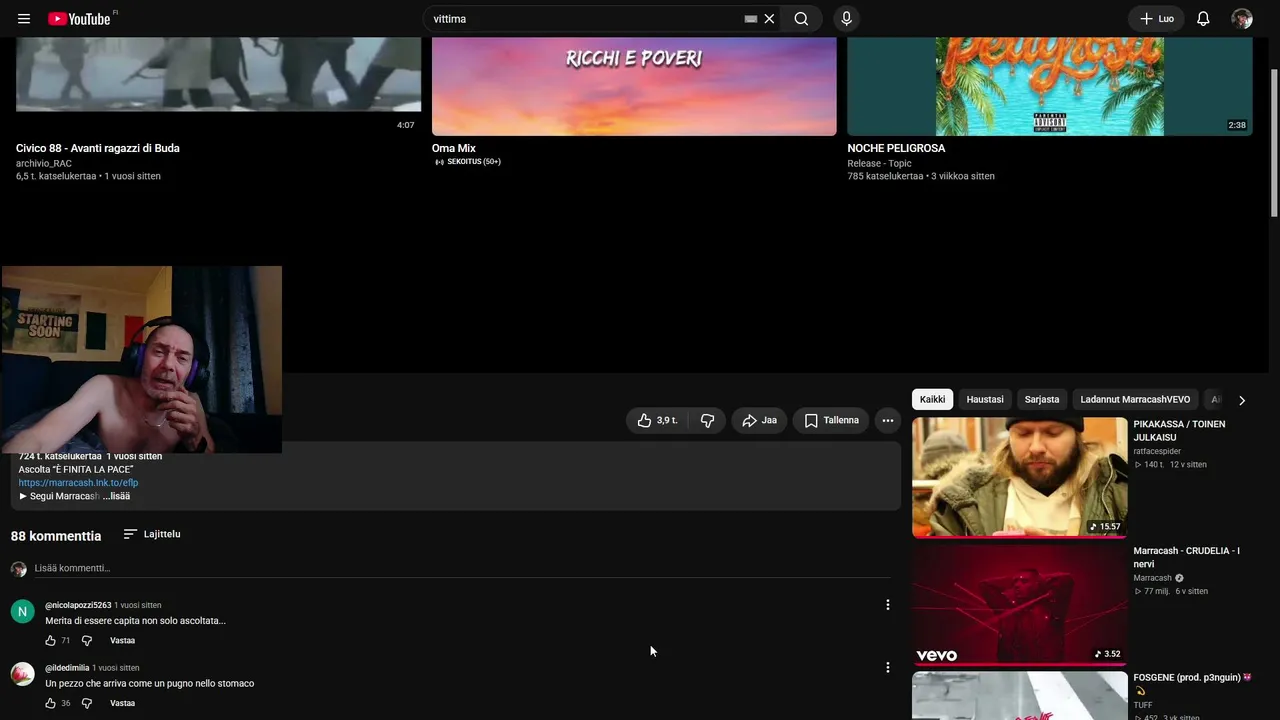Dislike the ildedimilia comment

click(86, 703)
